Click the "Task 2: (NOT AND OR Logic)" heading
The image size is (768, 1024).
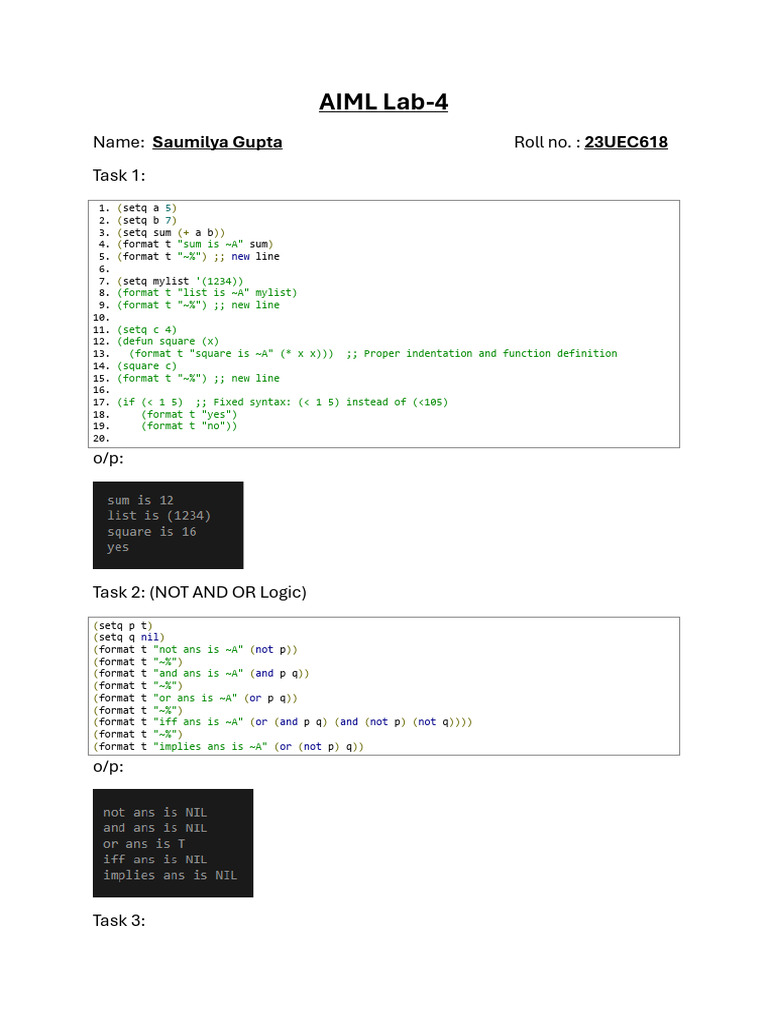coord(199,592)
